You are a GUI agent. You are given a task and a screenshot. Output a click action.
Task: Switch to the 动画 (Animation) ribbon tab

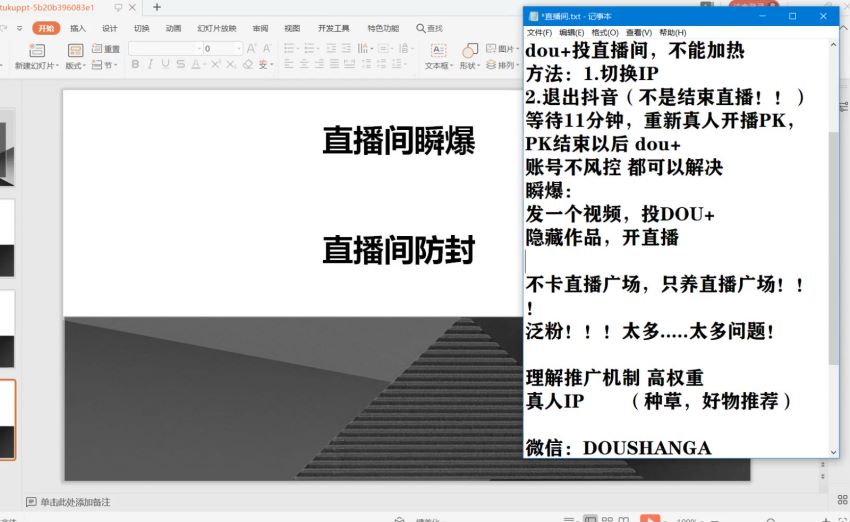[173, 28]
